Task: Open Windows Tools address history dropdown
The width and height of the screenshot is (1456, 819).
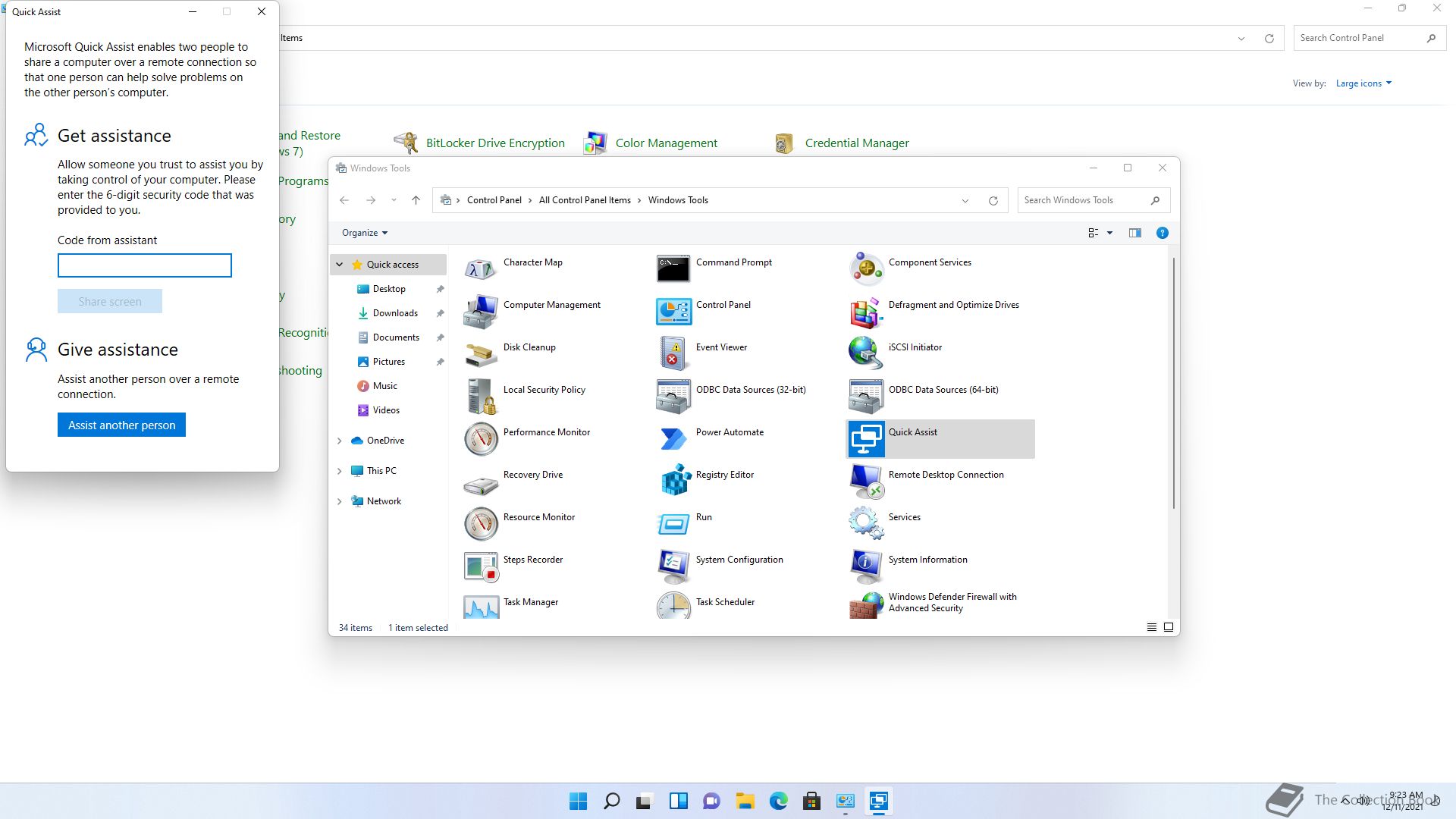Action: [x=965, y=201]
